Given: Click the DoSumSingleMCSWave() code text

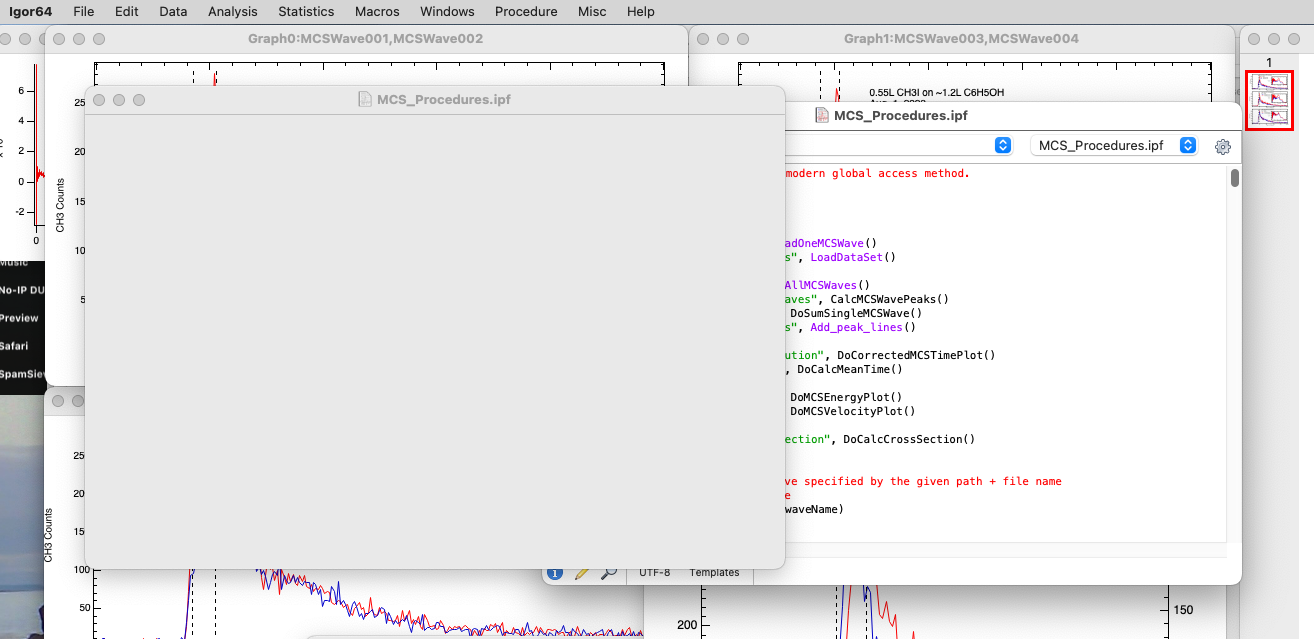Looking at the screenshot, I should [856, 313].
